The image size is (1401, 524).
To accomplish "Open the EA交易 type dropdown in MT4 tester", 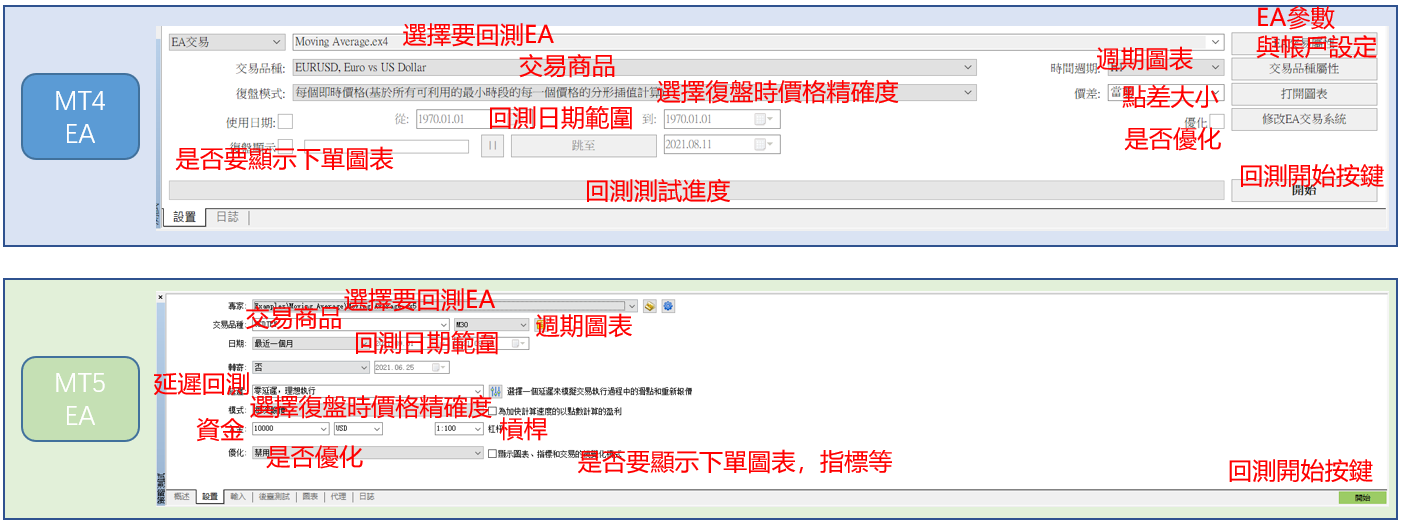I will [227, 43].
